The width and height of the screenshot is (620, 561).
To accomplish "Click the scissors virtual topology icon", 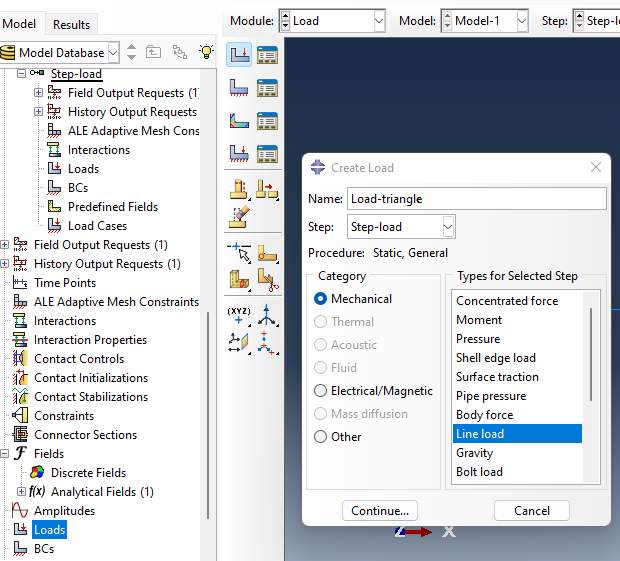I will coord(267,280).
